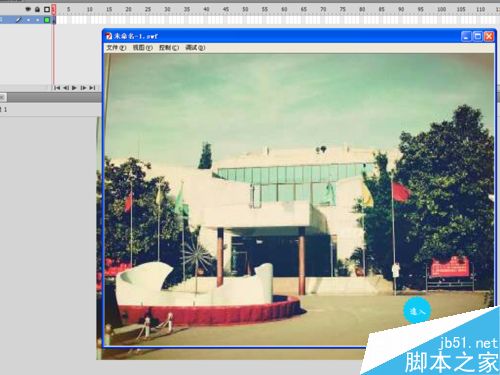The image size is (500, 375).
Task: Click frame number 100 on the timeline ruler
Action: (441, 9)
